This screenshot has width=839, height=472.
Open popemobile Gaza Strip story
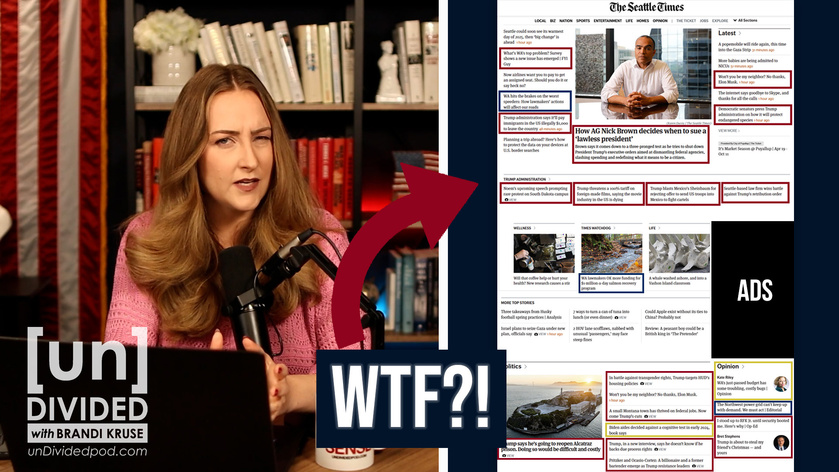point(752,47)
